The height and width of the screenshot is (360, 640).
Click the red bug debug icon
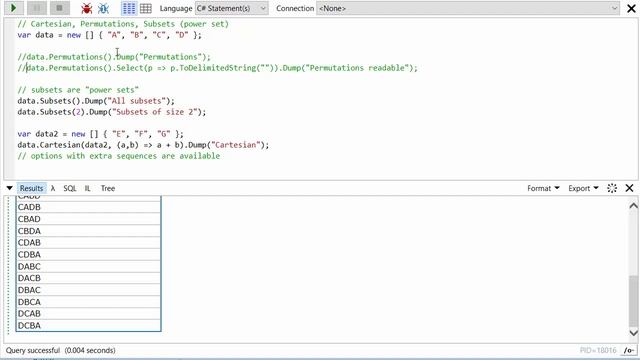86,8
